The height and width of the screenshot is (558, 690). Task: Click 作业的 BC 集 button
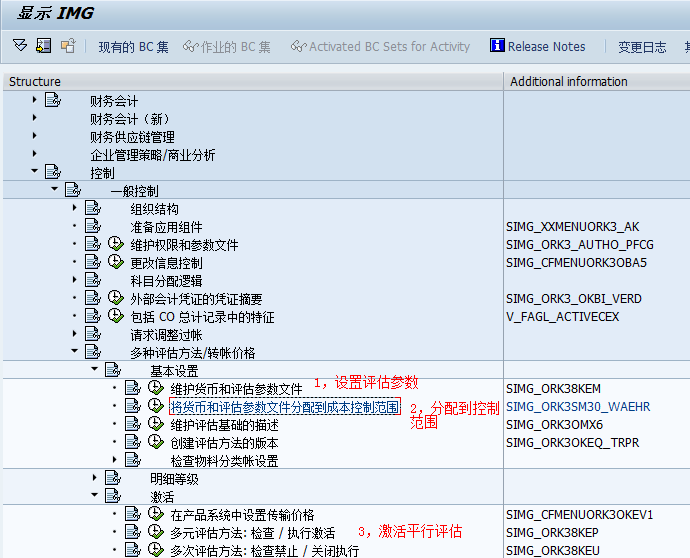point(227,47)
